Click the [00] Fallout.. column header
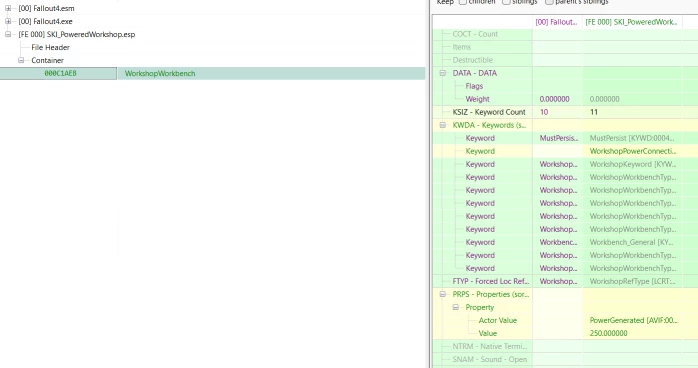Screen dimensions: 698x368 [x=557, y=22]
